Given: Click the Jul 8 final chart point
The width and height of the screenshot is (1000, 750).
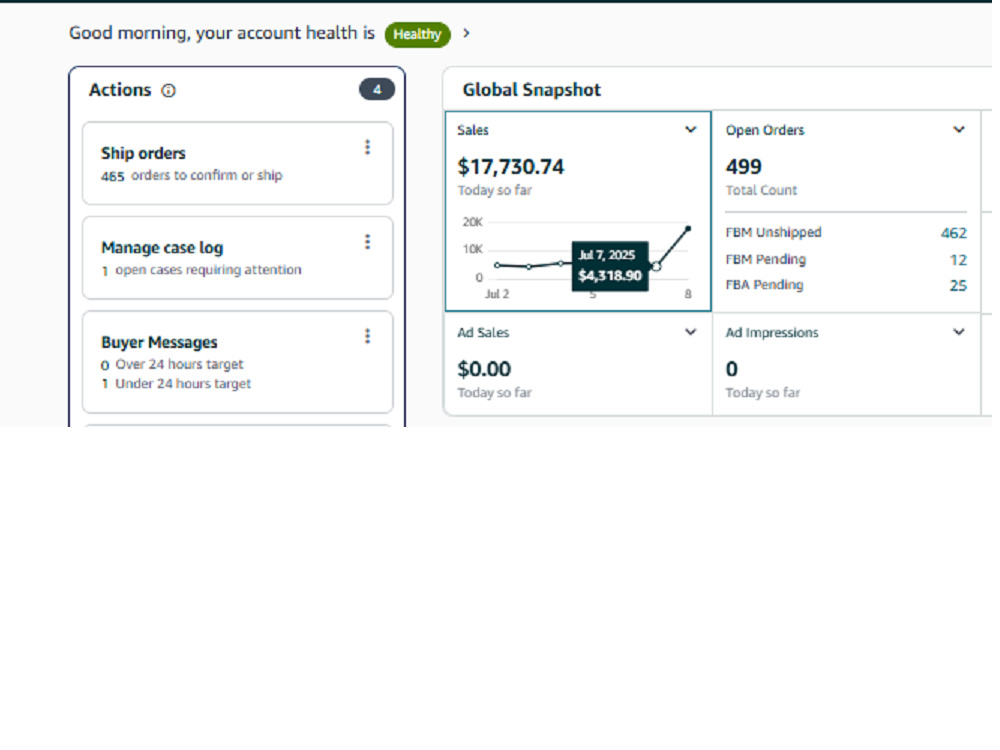Looking at the screenshot, I should coord(688,228).
